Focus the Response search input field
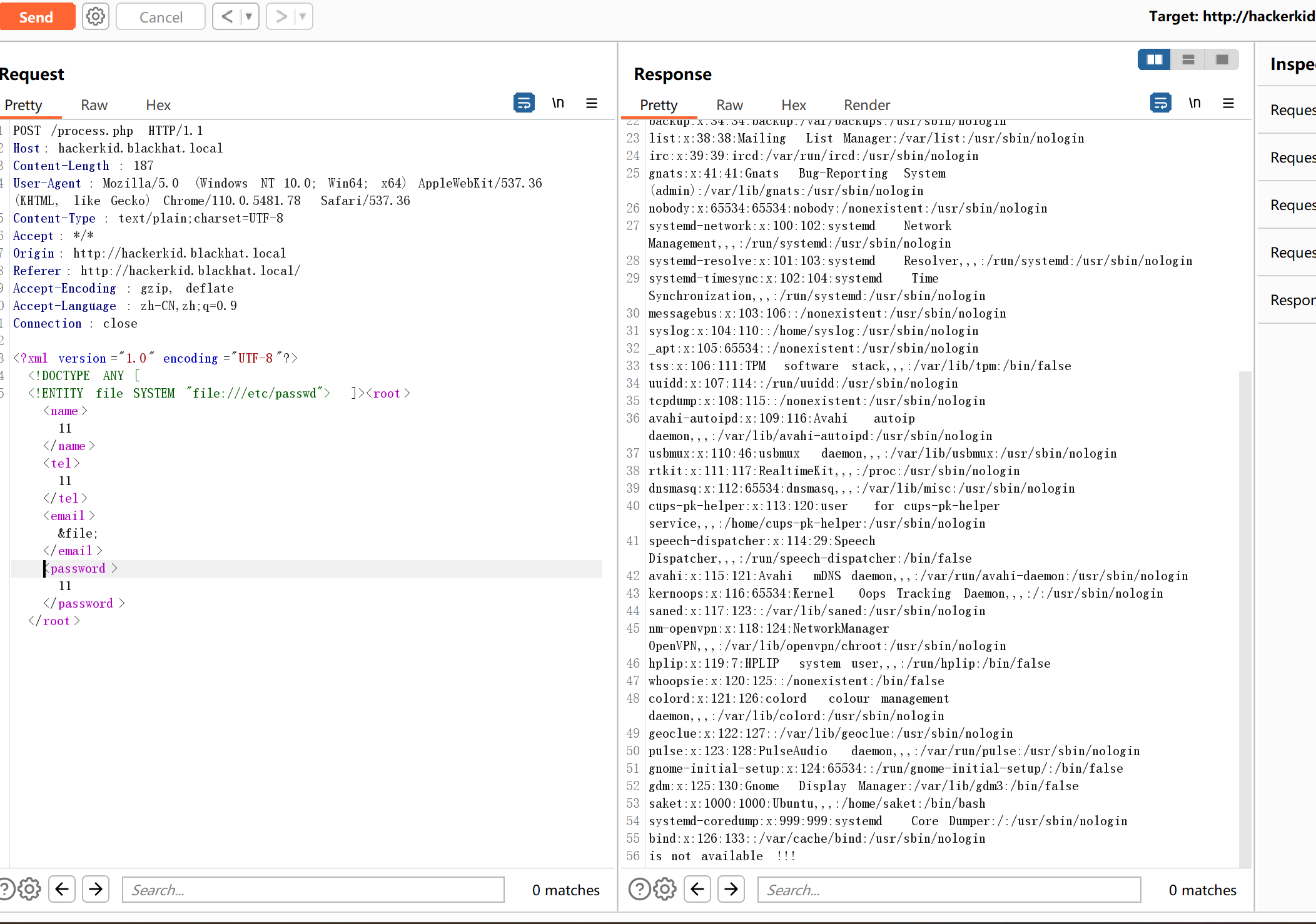Screen dimensions: 1316x924 coord(949,890)
